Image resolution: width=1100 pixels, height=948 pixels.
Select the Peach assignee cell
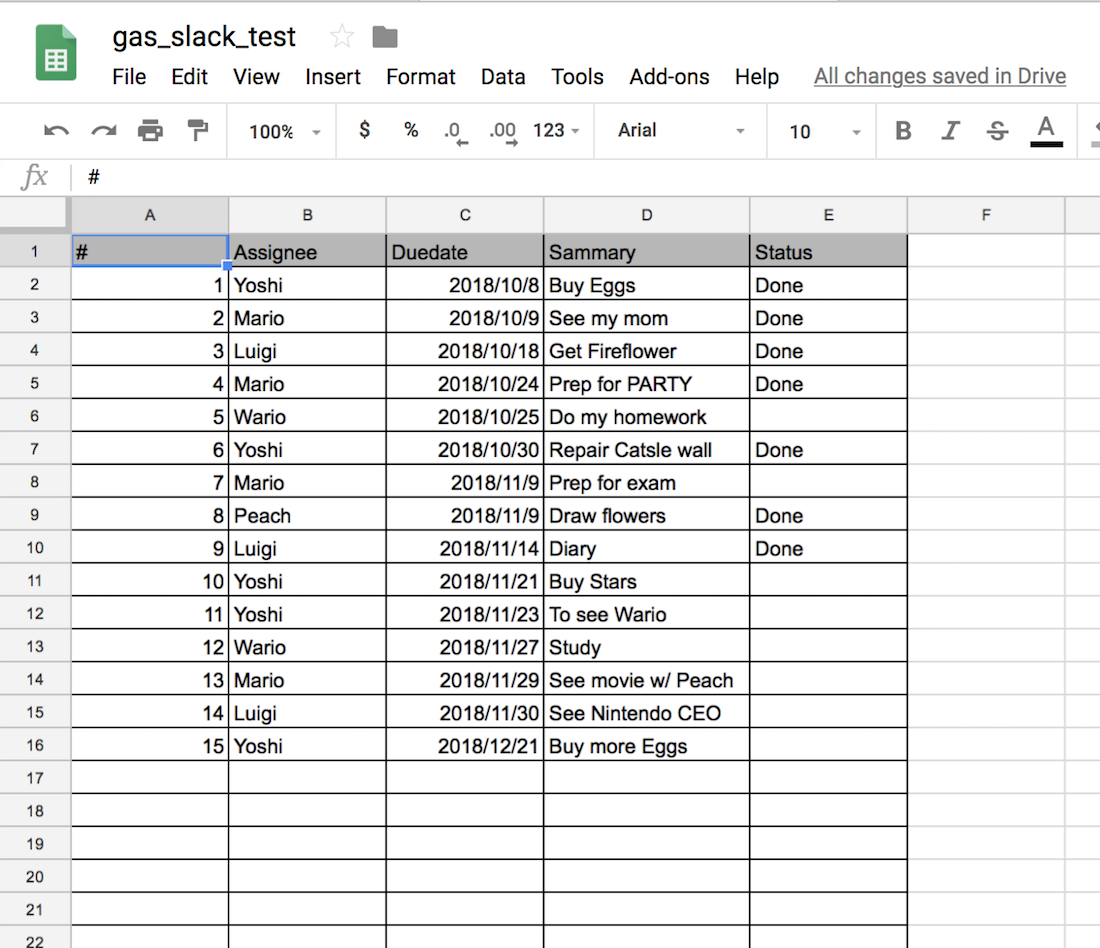click(x=307, y=515)
